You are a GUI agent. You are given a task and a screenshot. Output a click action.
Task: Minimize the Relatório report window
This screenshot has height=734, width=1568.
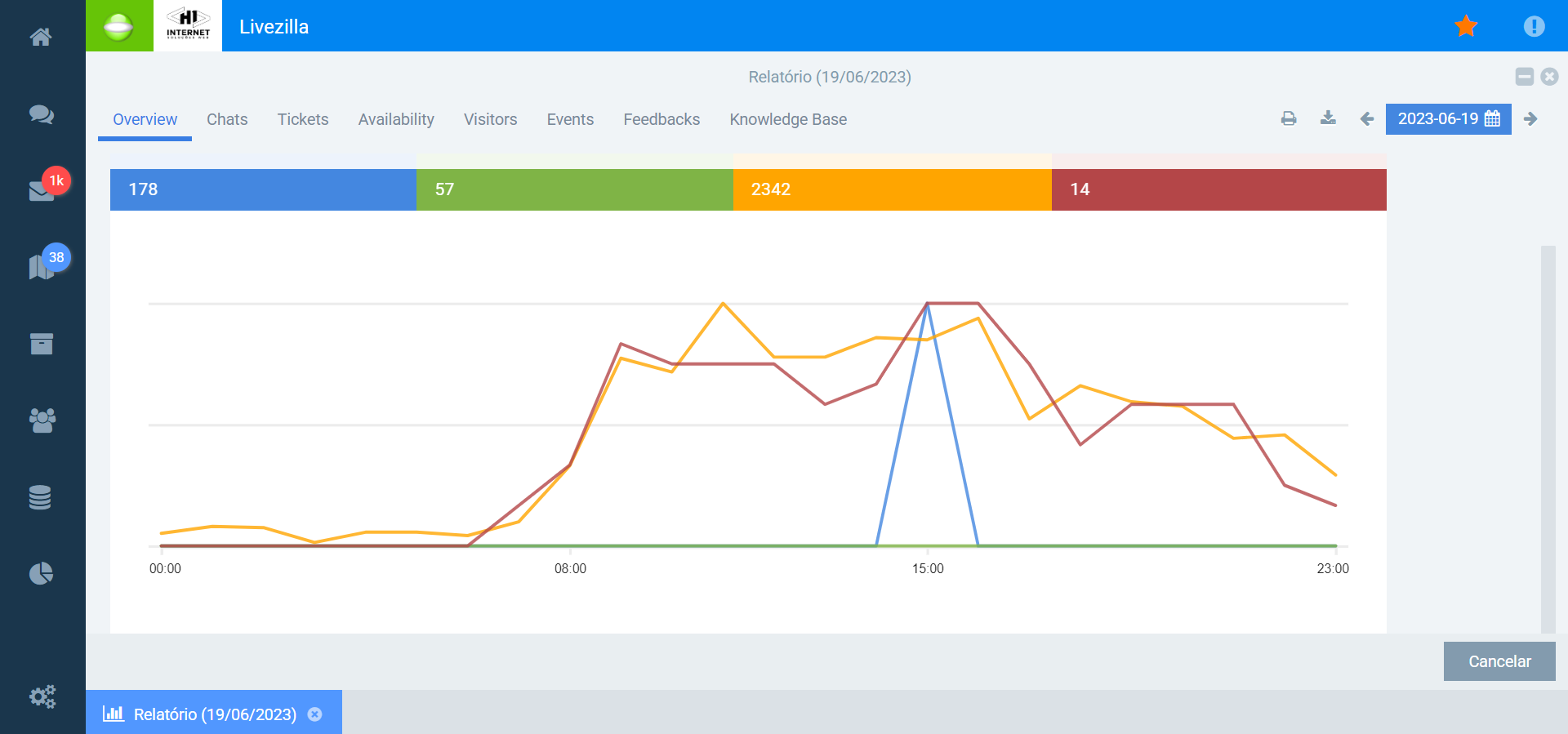[1524, 77]
